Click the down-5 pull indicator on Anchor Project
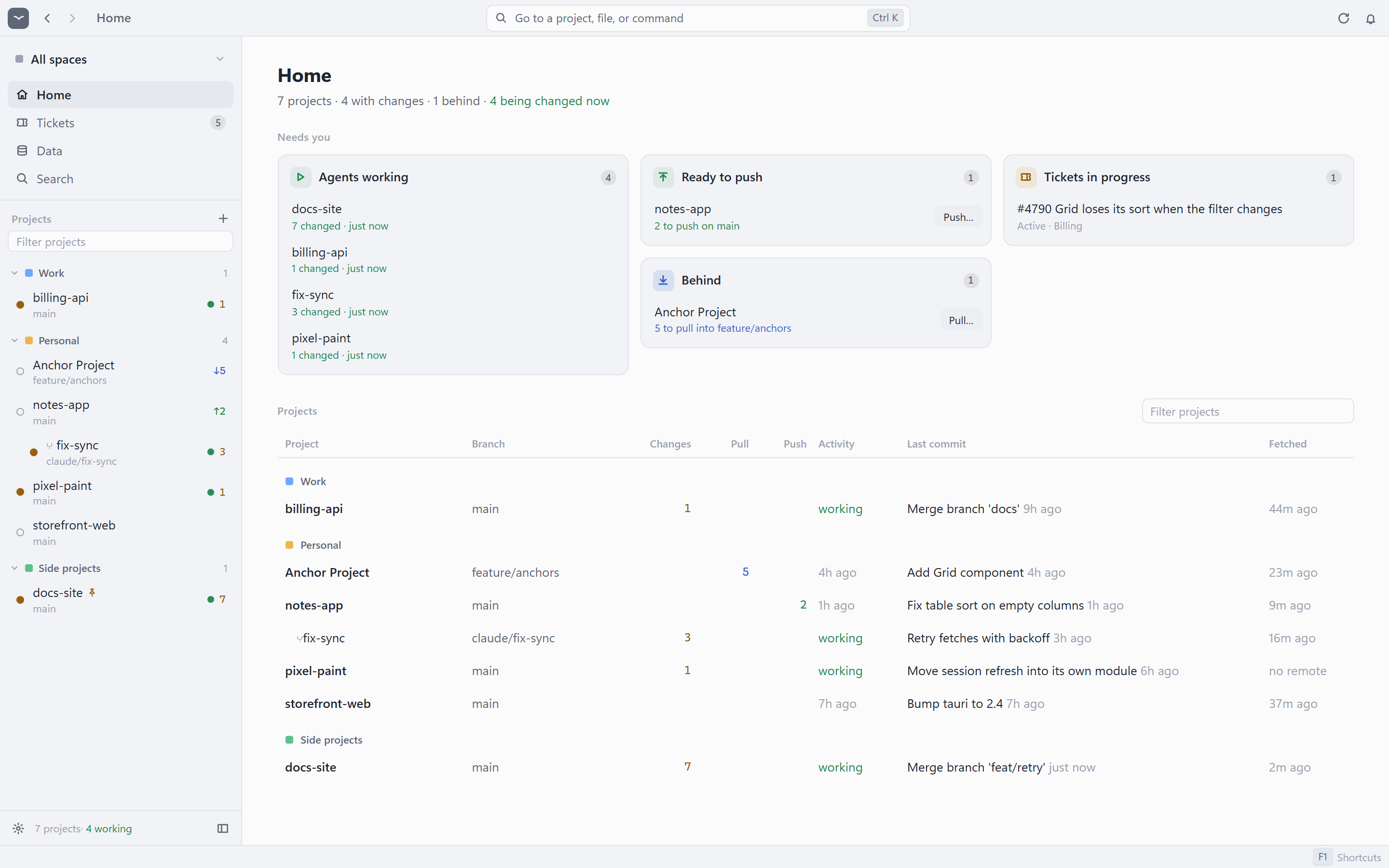This screenshot has width=1389, height=868. (x=219, y=371)
